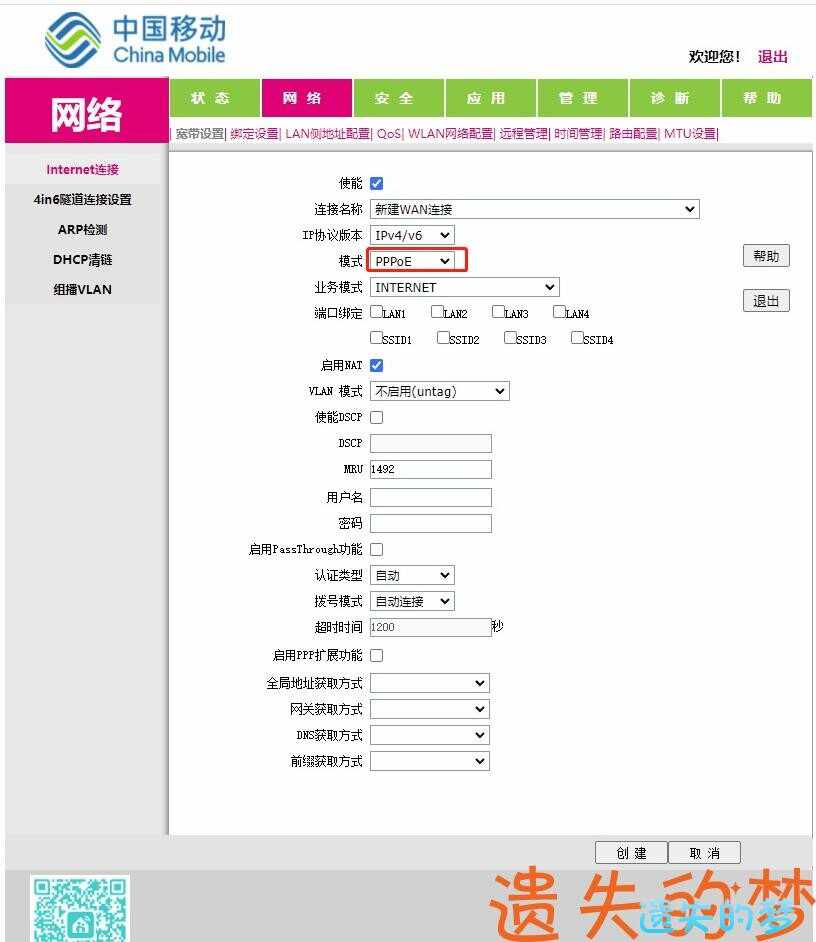This screenshot has height=942, width=816.
Task: Click the China Mobile logo
Action: point(136,40)
